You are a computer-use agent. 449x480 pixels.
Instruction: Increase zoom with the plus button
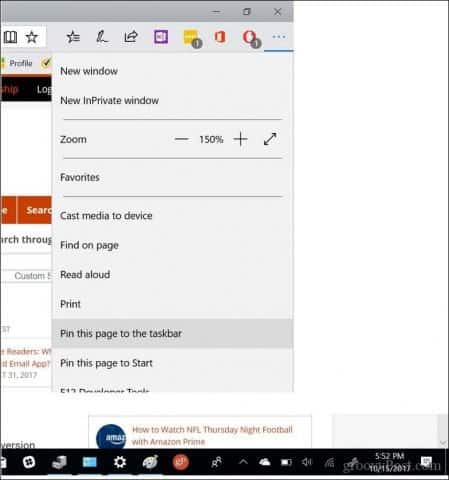coord(240,139)
